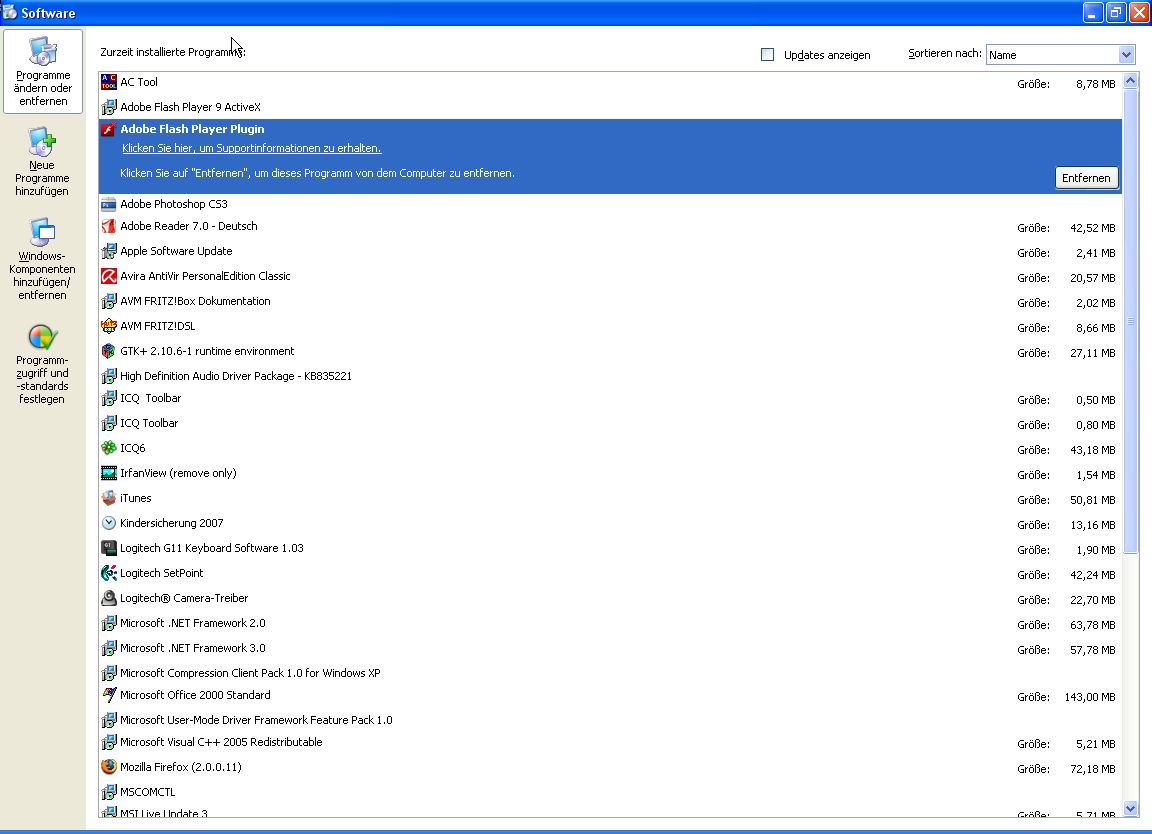This screenshot has width=1152, height=834.
Task: Open the Supportinformationen link
Action: 251,148
